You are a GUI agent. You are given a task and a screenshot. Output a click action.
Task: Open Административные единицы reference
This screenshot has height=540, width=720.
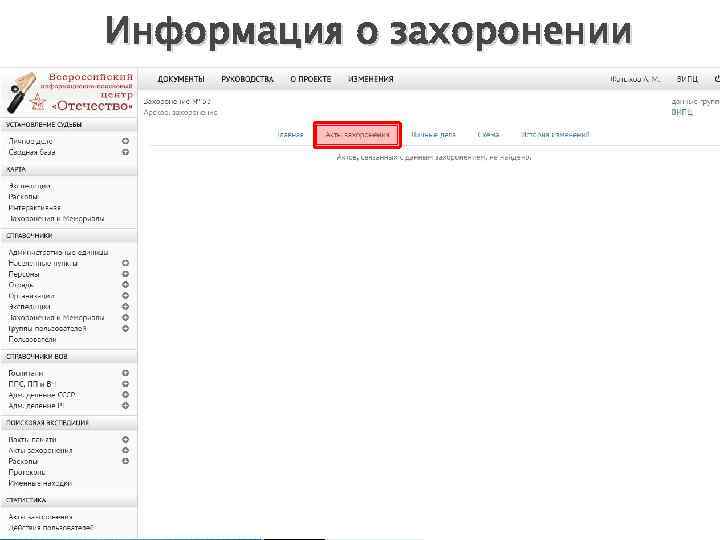(x=58, y=252)
